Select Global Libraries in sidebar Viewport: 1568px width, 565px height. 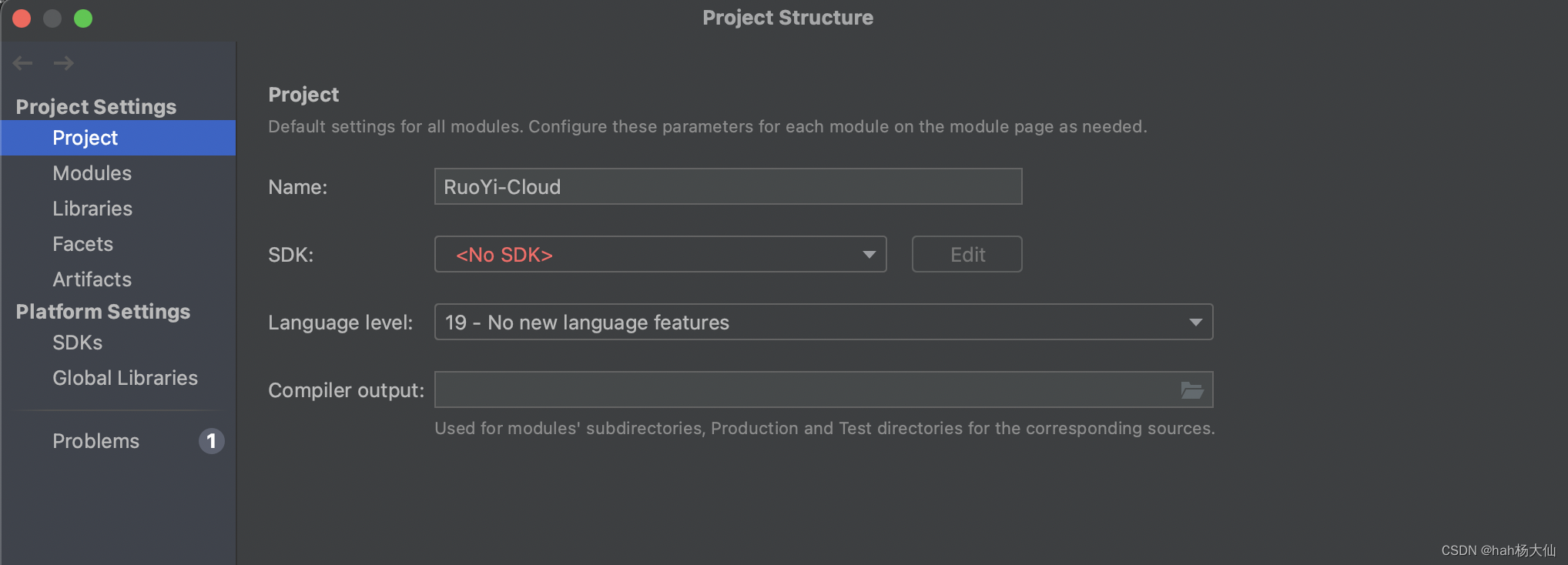[x=125, y=378]
